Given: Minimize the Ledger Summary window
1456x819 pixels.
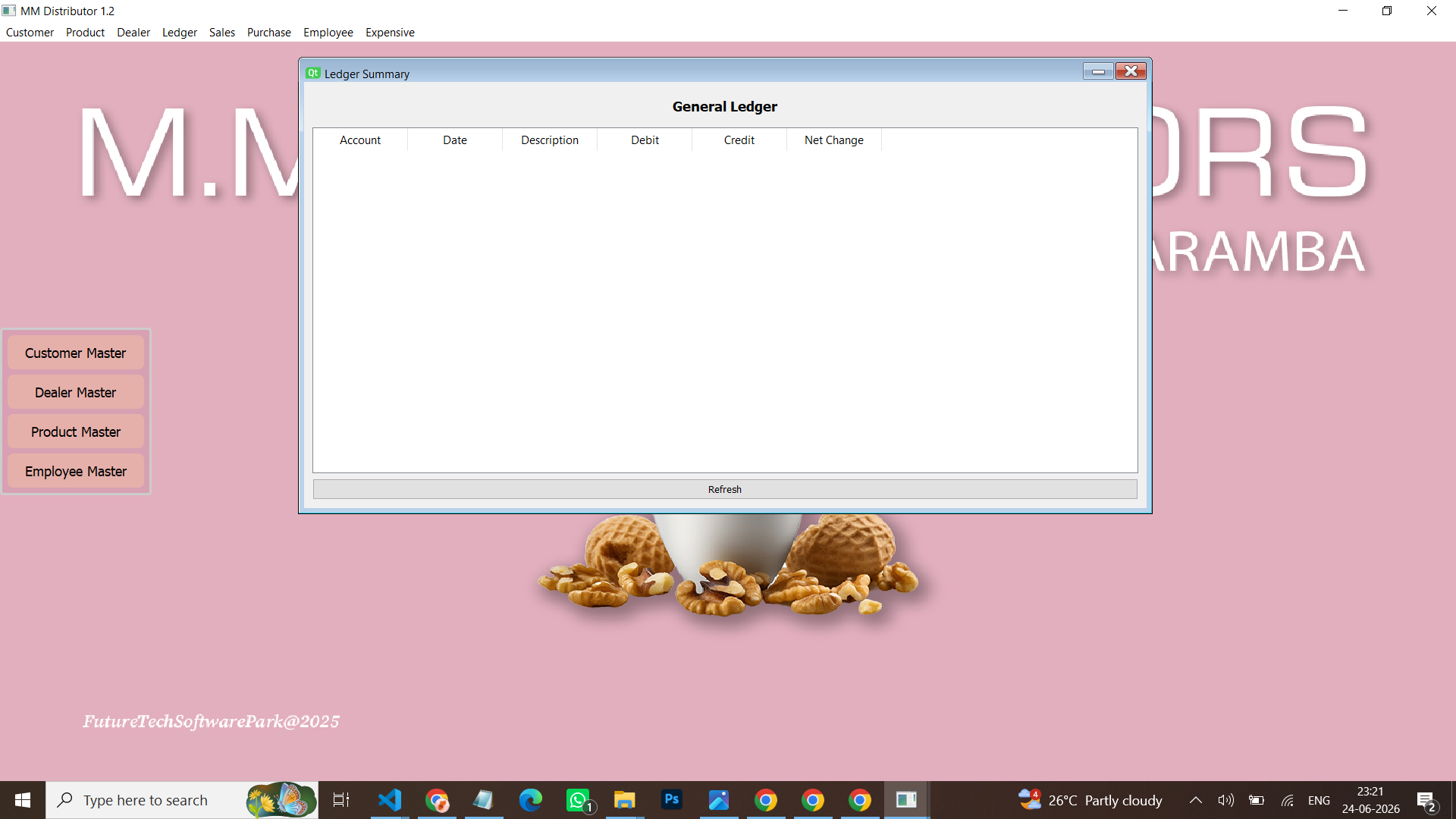Looking at the screenshot, I should point(1098,71).
